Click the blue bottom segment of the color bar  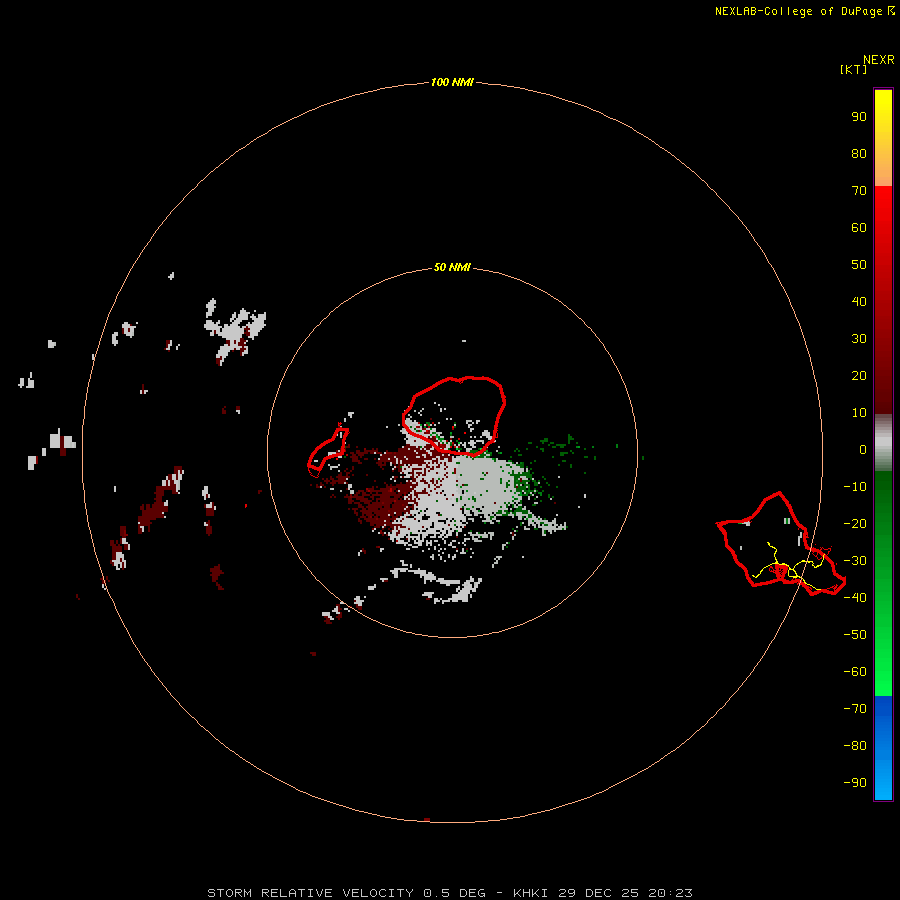point(883,748)
